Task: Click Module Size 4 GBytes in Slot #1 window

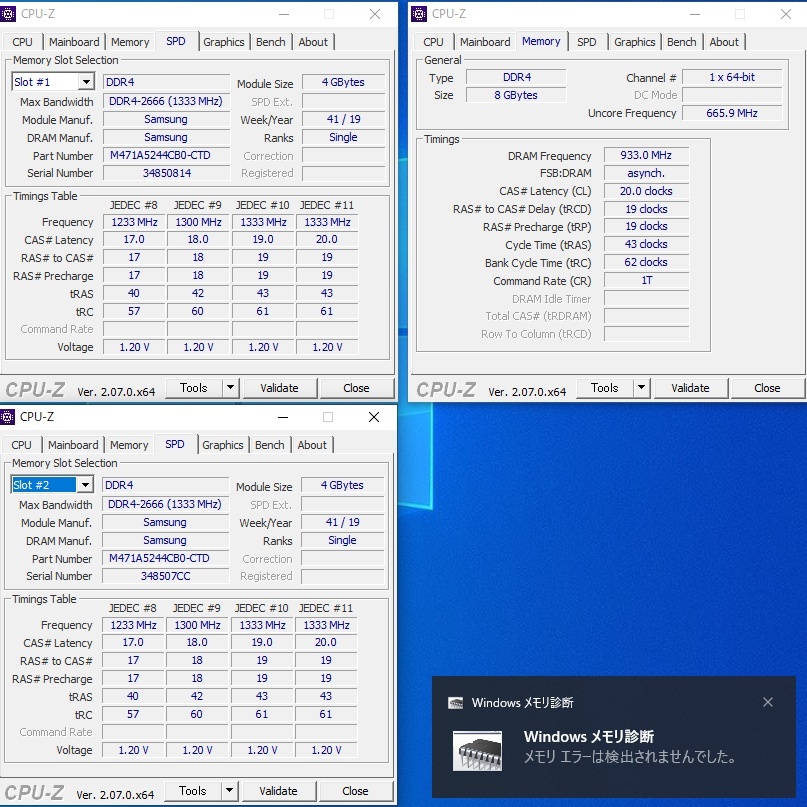Action: pos(343,82)
